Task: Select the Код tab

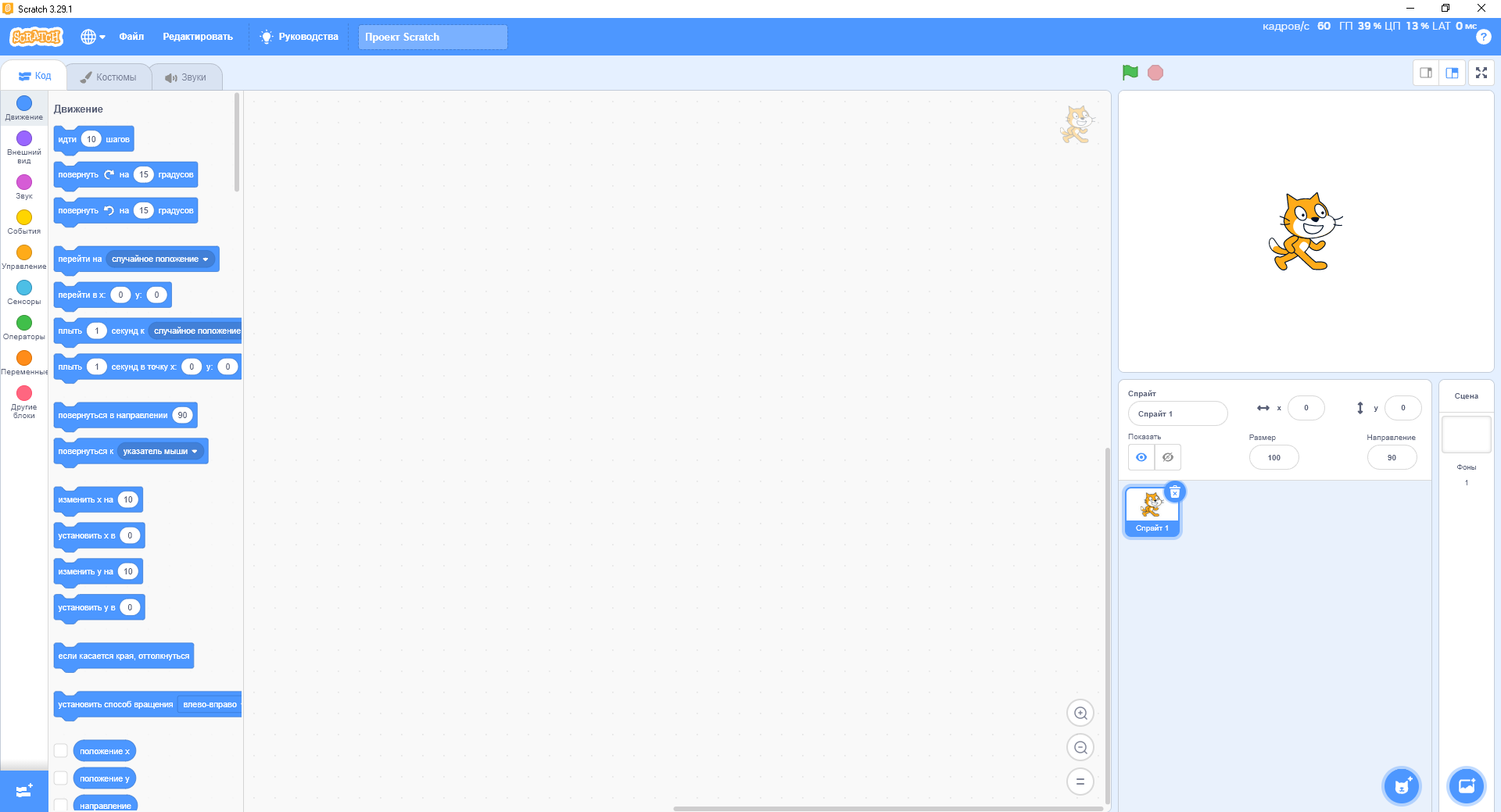Action: [x=34, y=76]
